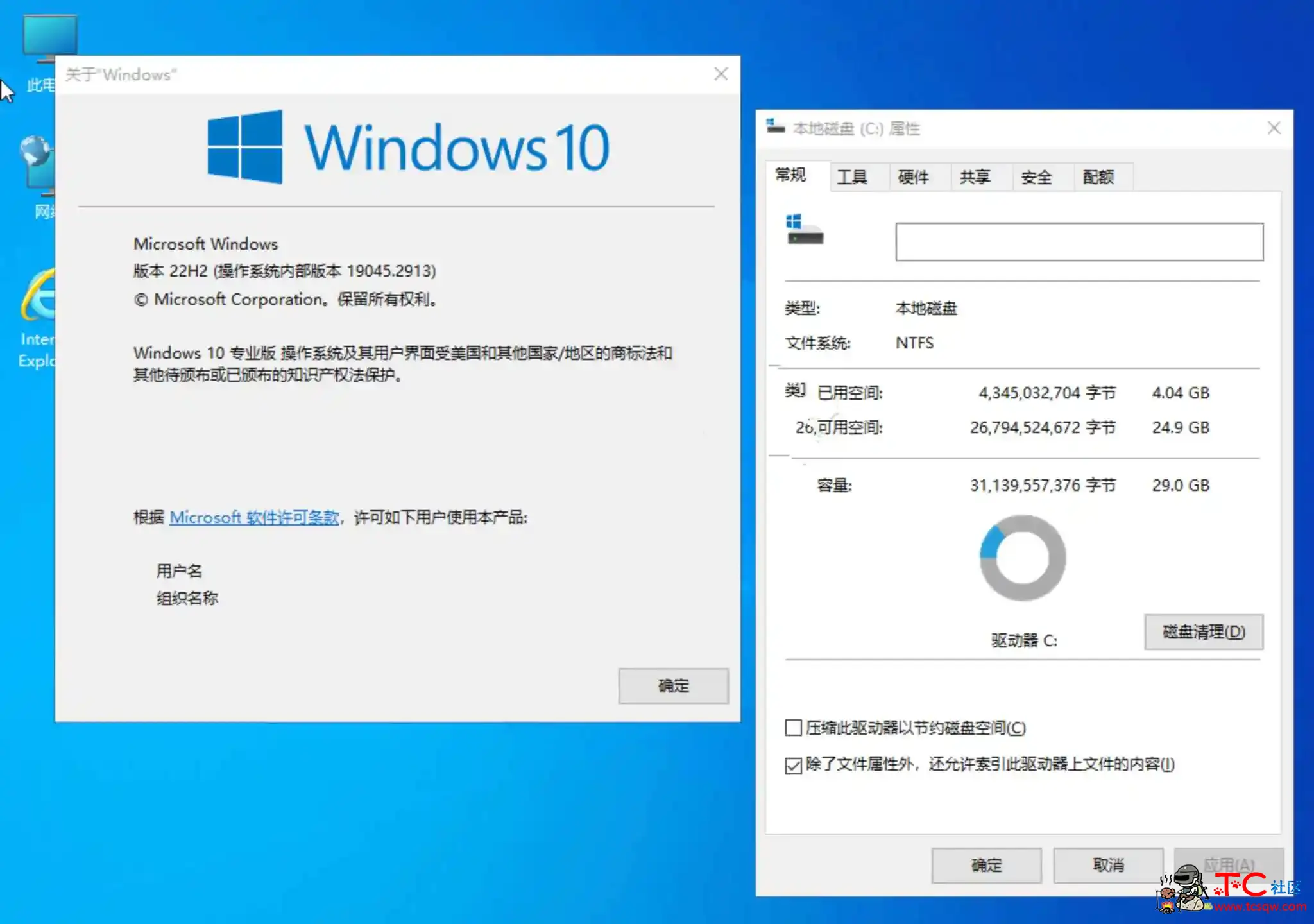The height and width of the screenshot is (924, 1314).
Task: Close the Local Disk (C:) Properties window
Action: [x=1274, y=128]
